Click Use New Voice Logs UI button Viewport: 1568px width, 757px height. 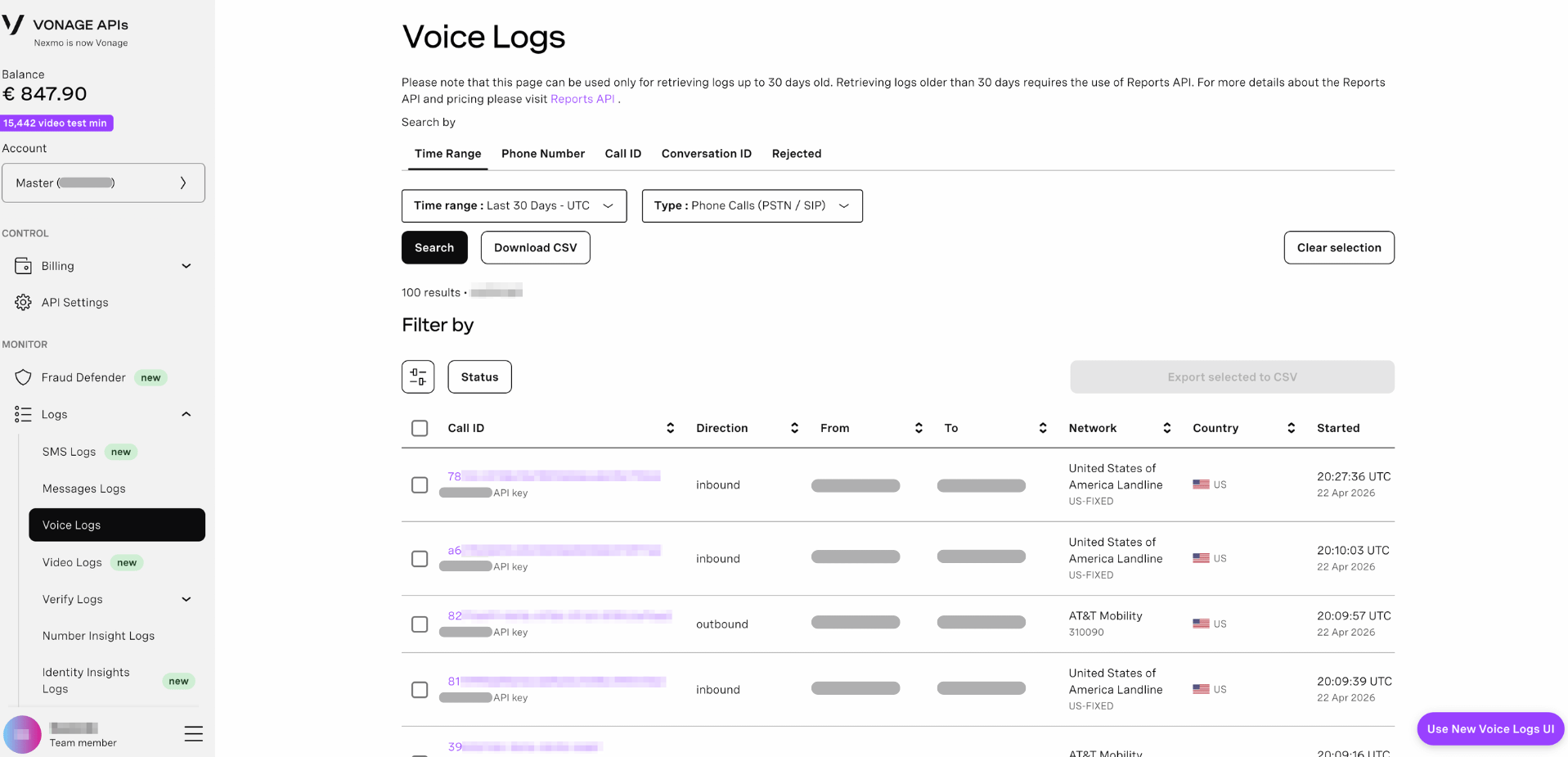tap(1490, 729)
